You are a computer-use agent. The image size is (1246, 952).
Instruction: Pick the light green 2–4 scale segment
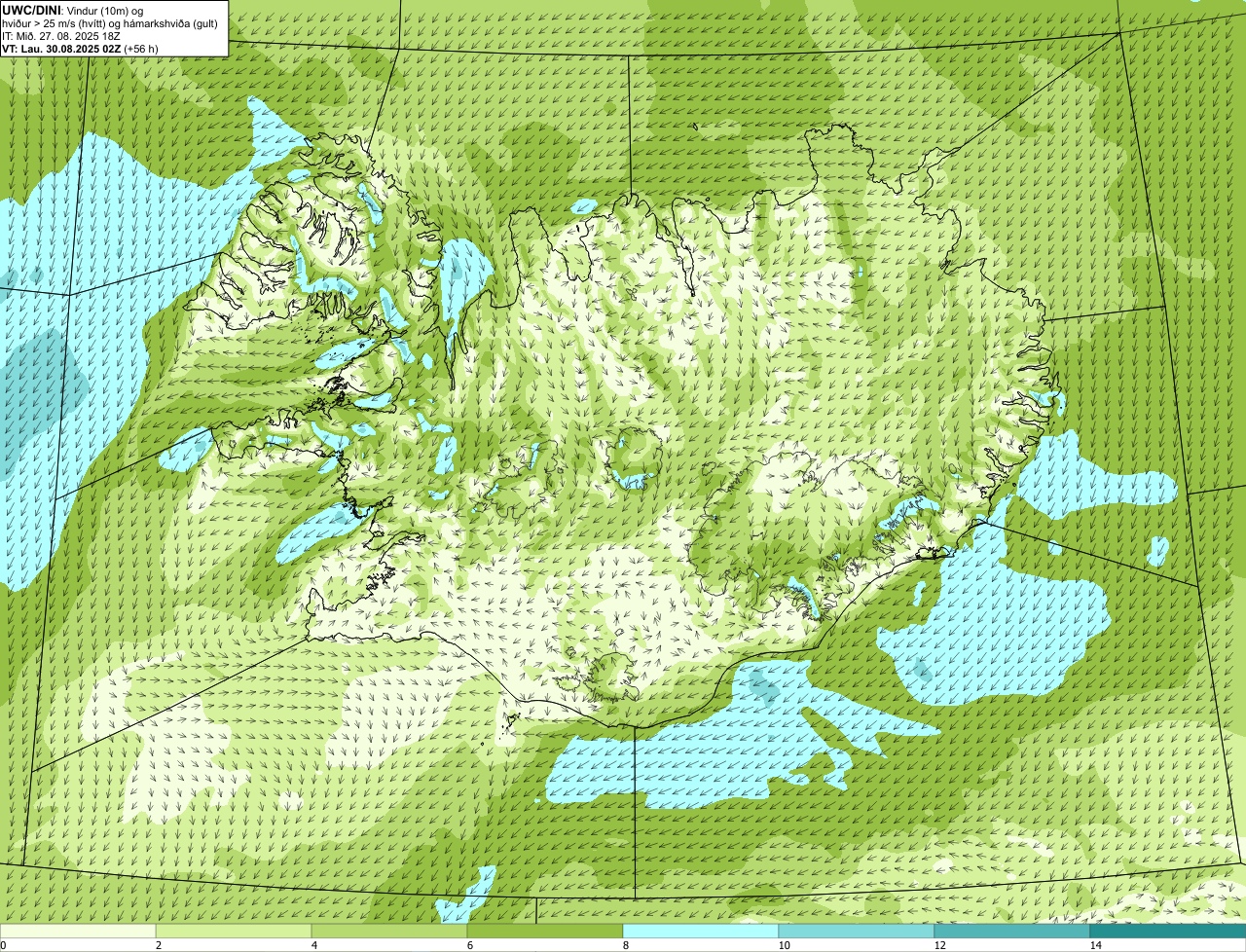pyautogui.click(x=234, y=932)
